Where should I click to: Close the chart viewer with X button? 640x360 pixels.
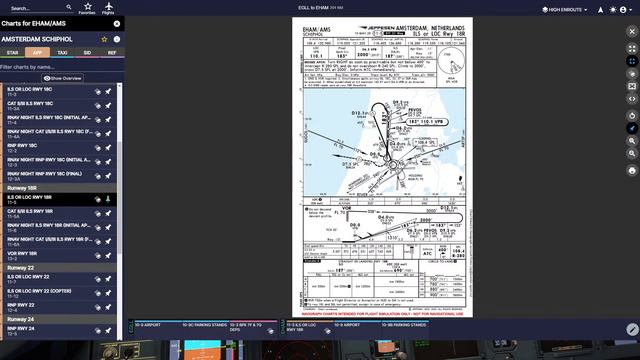tap(632, 31)
